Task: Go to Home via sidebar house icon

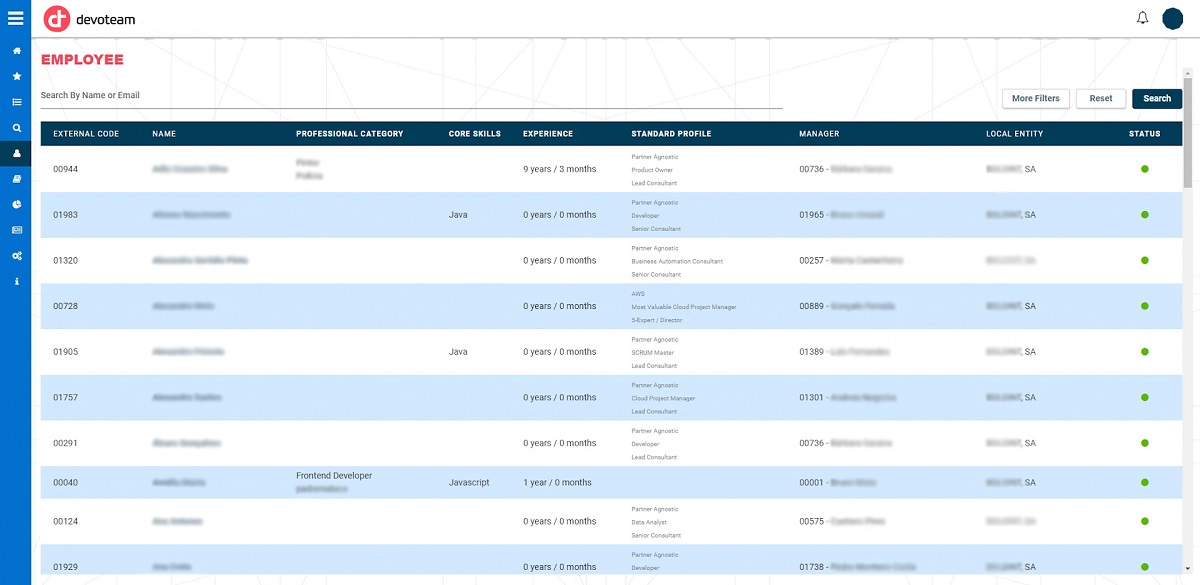Action: 16,50
